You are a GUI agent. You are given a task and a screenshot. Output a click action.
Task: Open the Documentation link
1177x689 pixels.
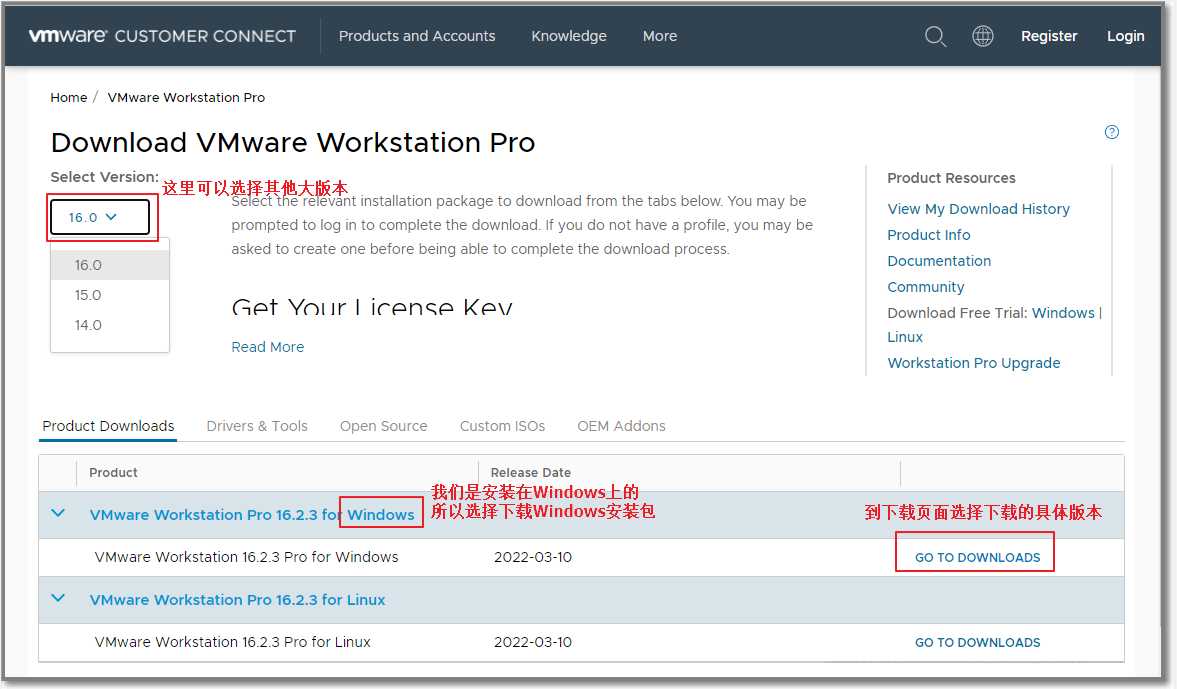click(x=939, y=260)
